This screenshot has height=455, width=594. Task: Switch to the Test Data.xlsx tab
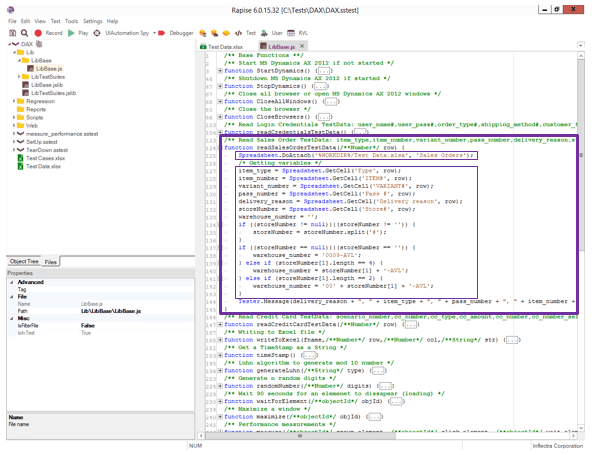click(222, 47)
